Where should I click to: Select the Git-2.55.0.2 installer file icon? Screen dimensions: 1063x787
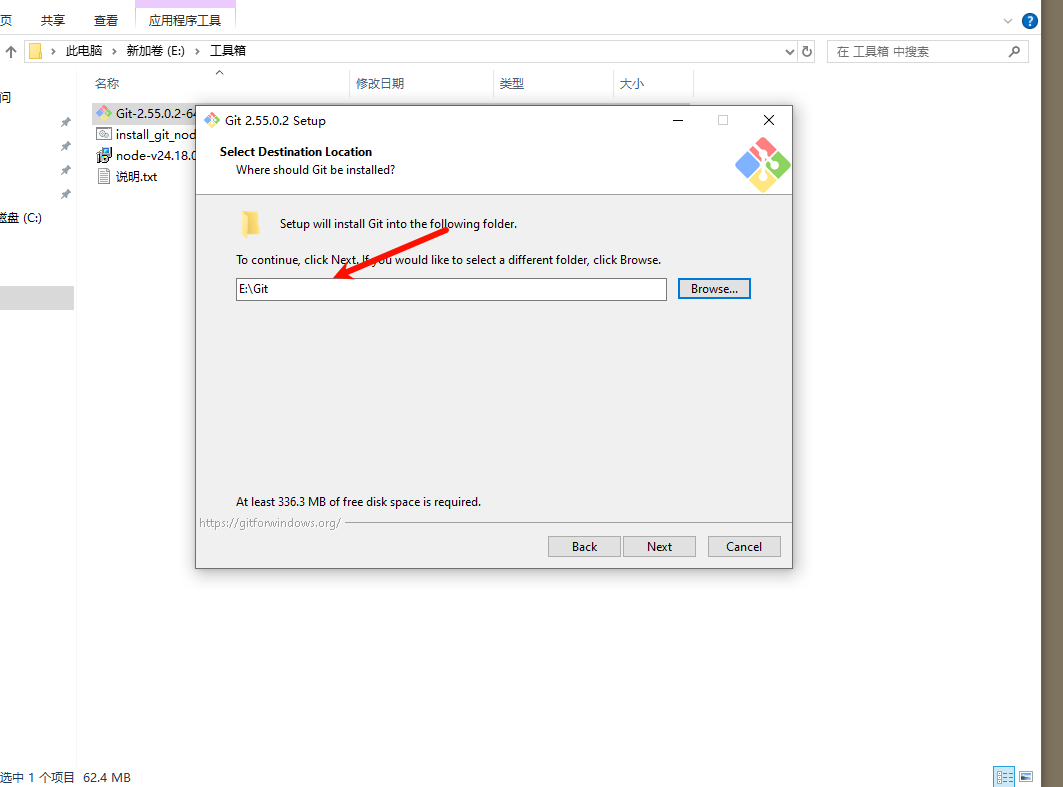coord(104,113)
